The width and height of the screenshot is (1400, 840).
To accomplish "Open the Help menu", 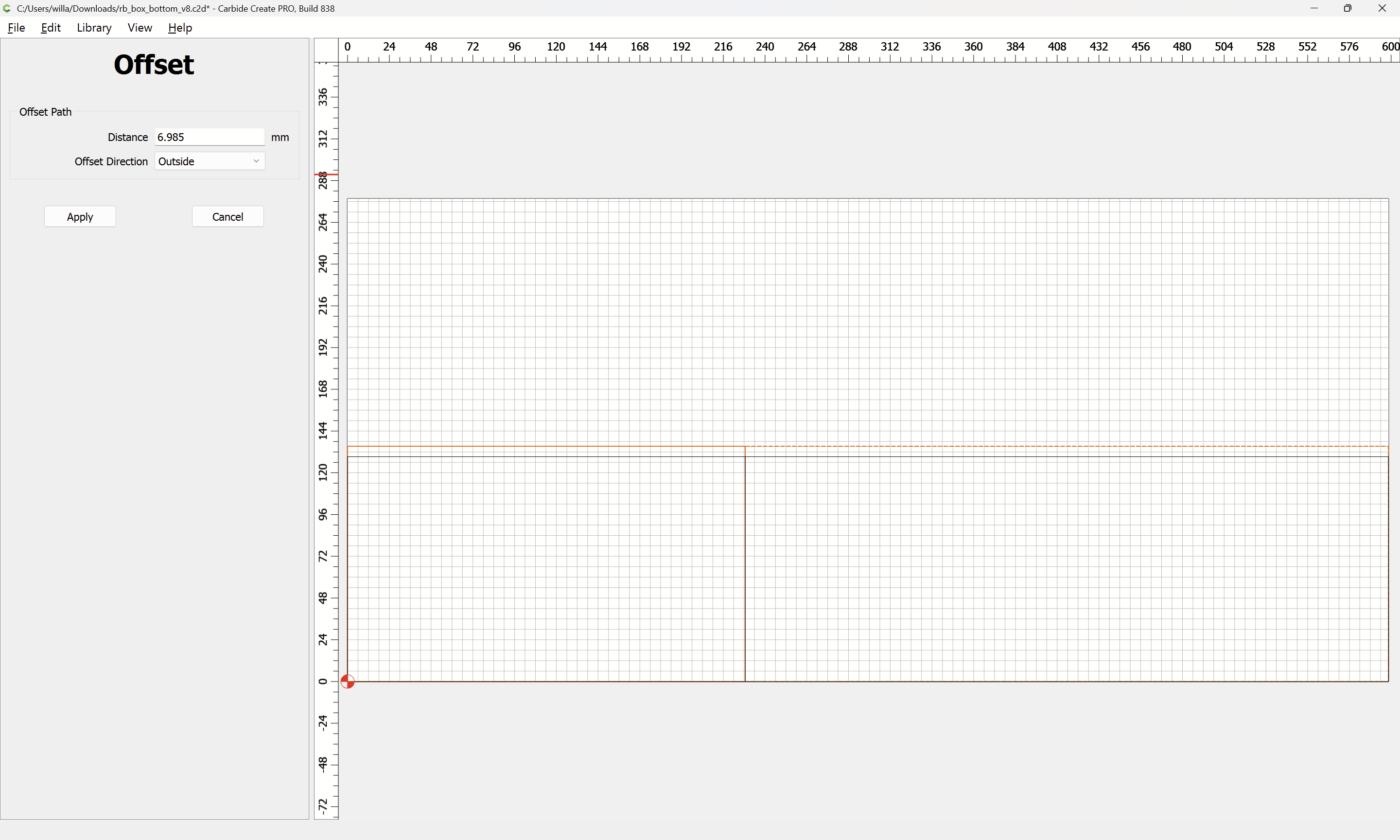I will coord(180,28).
